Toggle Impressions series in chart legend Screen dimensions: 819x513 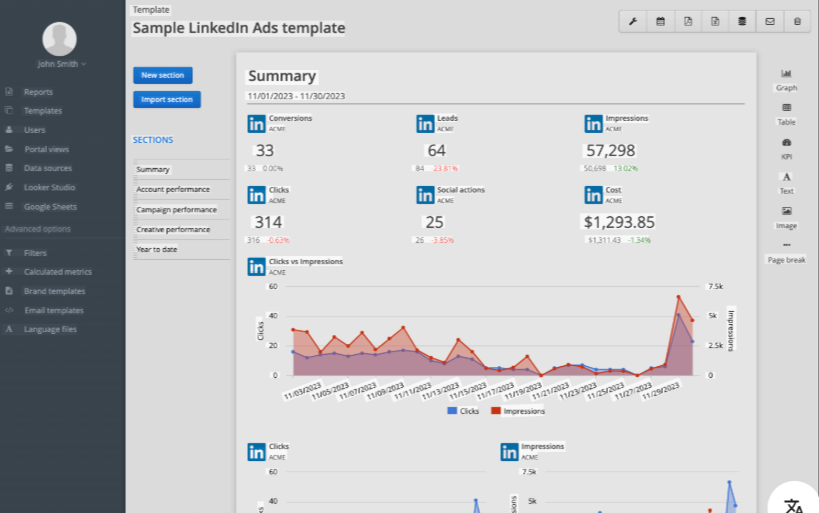coord(518,411)
